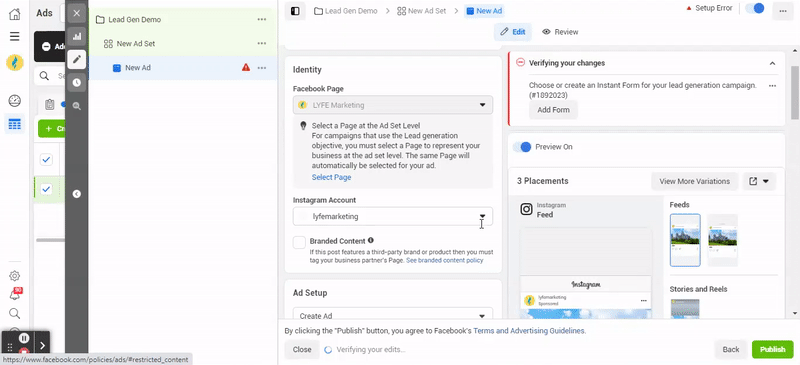
Task: Select the New Ad breadcrumb
Action: [x=484, y=11]
